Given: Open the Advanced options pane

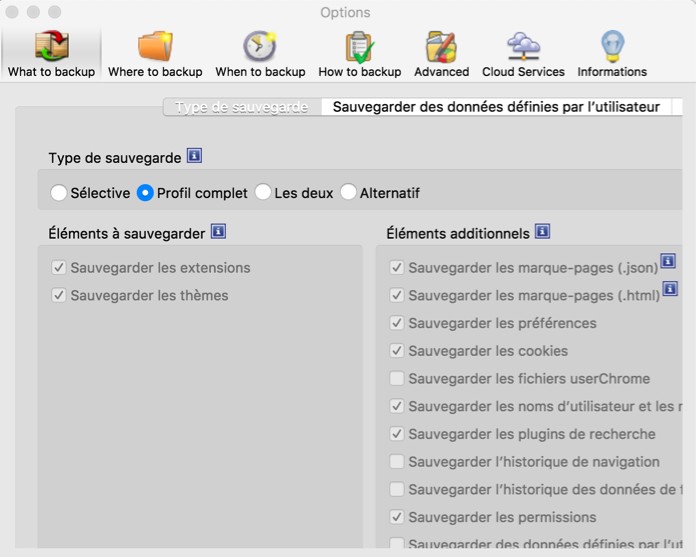Looking at the screenshot, I should 441,54.
